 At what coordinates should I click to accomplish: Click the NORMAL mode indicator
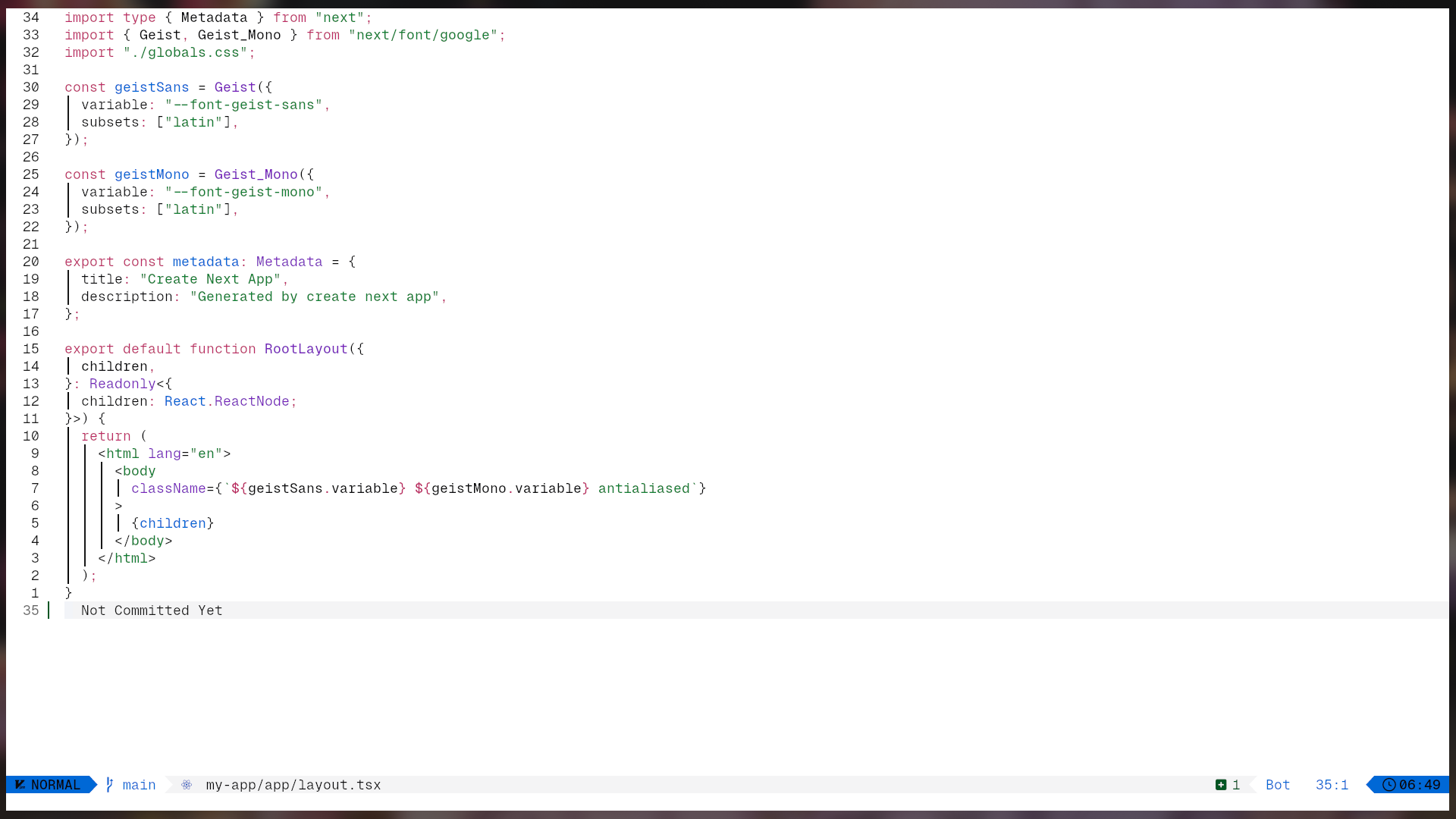coord(55,785)
